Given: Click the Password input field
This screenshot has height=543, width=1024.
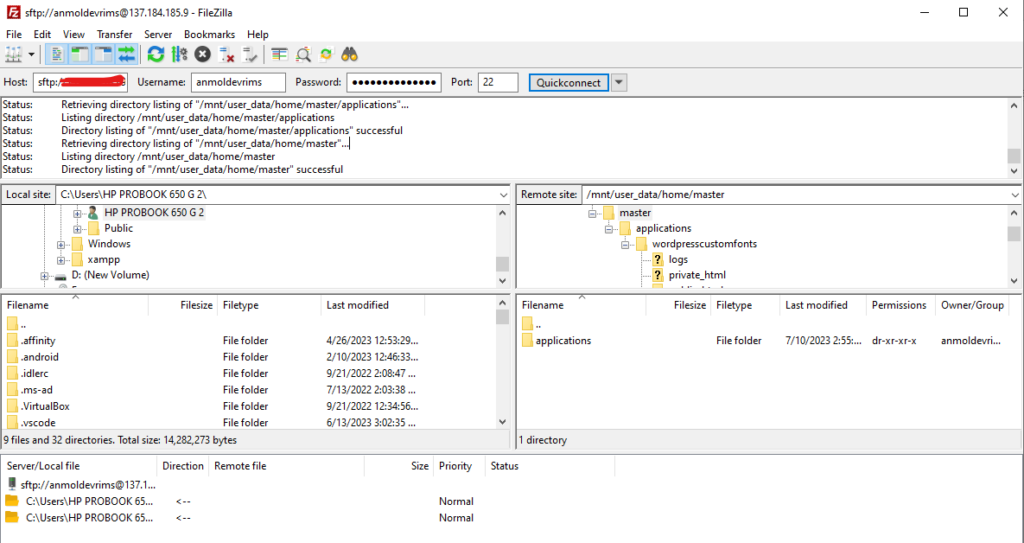Looking at the screenshot, I should [394, 82].
